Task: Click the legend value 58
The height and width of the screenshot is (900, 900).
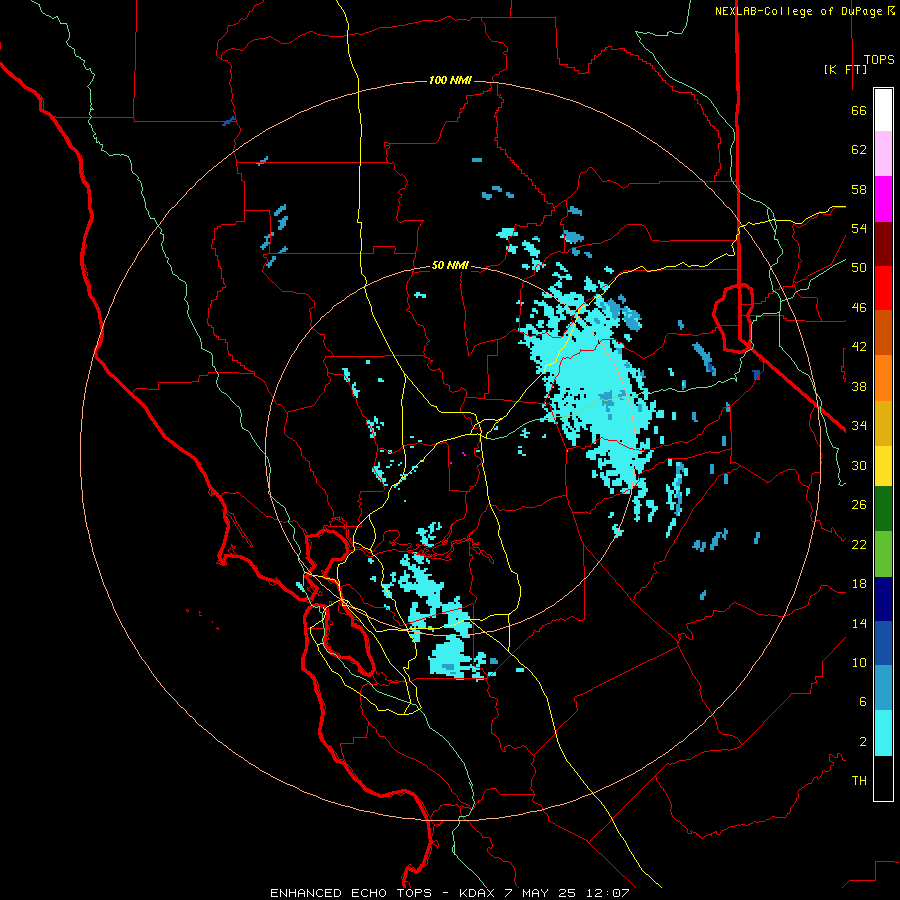Action: 859,189
